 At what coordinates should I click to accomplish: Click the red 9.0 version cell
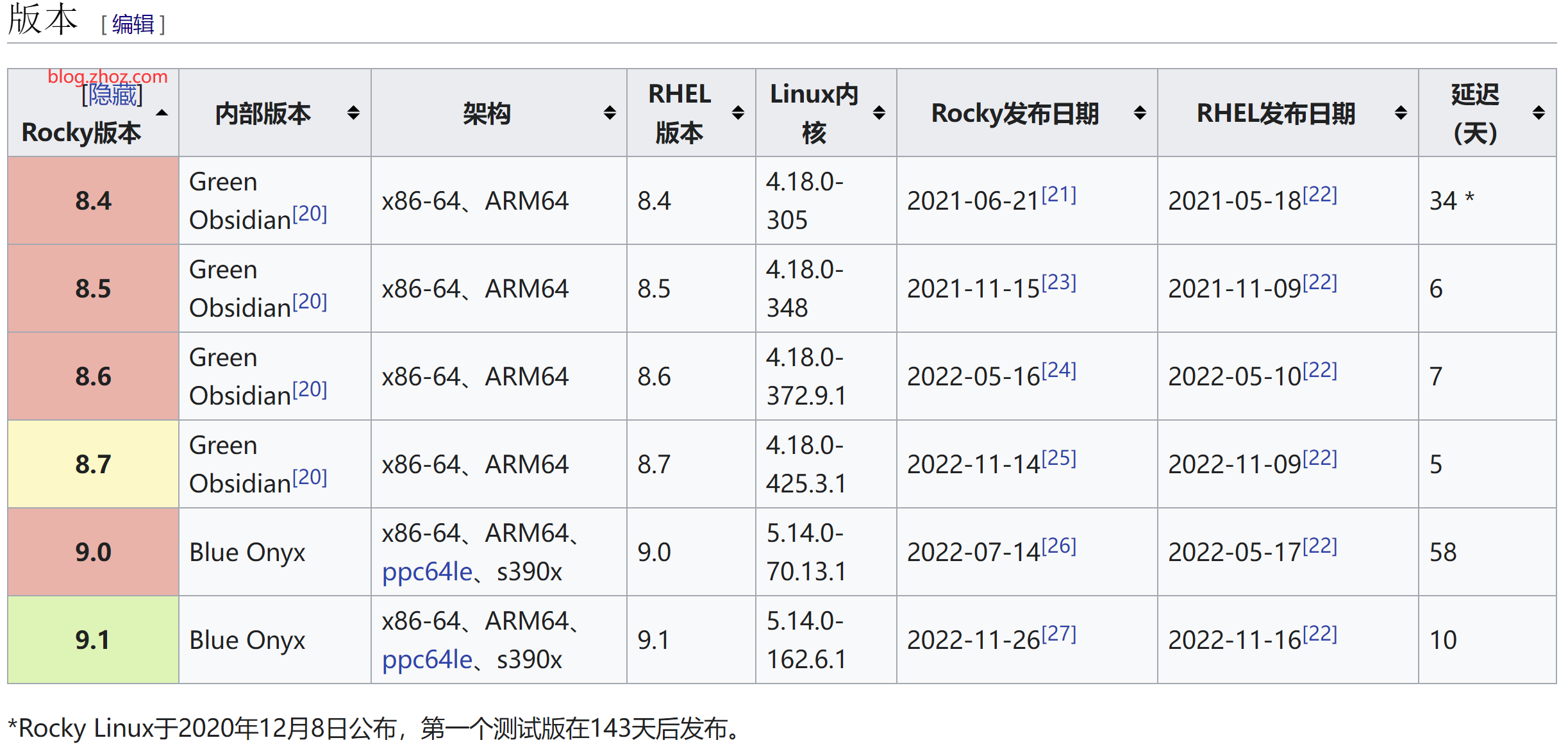click(93, 552)
